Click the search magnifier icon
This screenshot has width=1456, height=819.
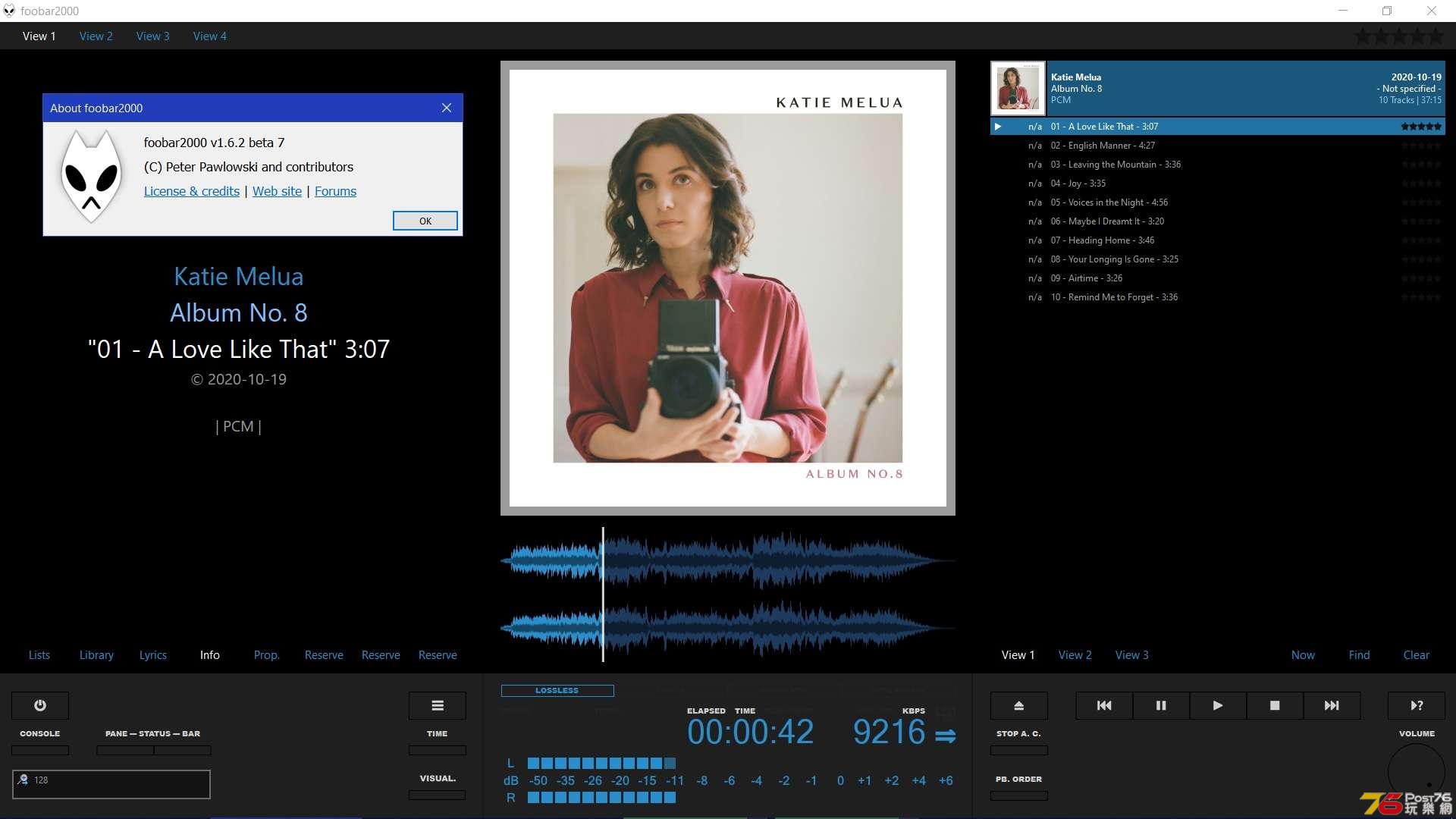(x=23, y=780)
